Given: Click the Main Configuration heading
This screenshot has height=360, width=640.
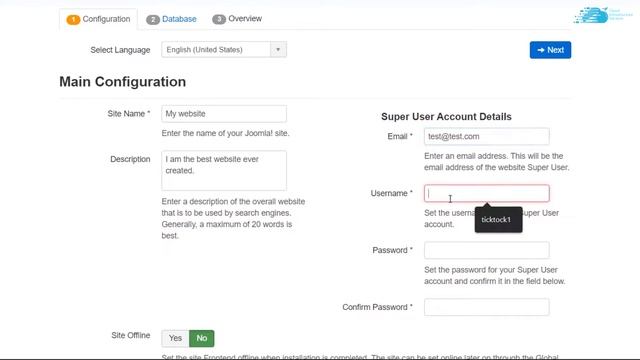Looking at the screenshot, I should 122,82.
